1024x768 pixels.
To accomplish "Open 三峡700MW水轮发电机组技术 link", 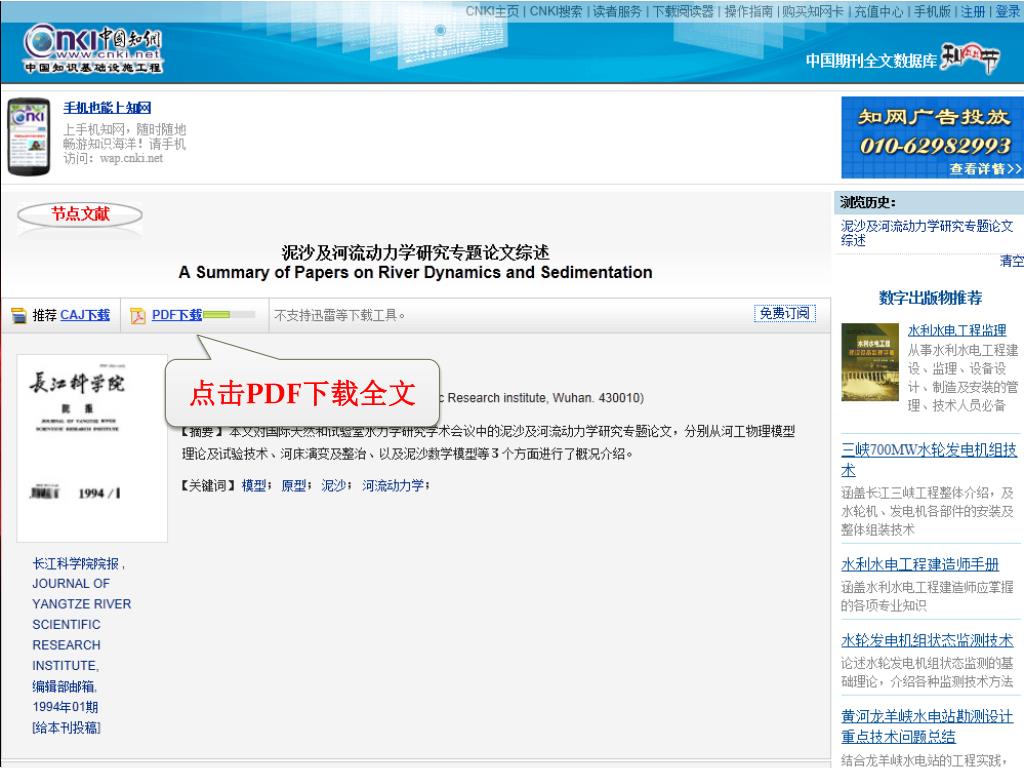I will point(929,460).
